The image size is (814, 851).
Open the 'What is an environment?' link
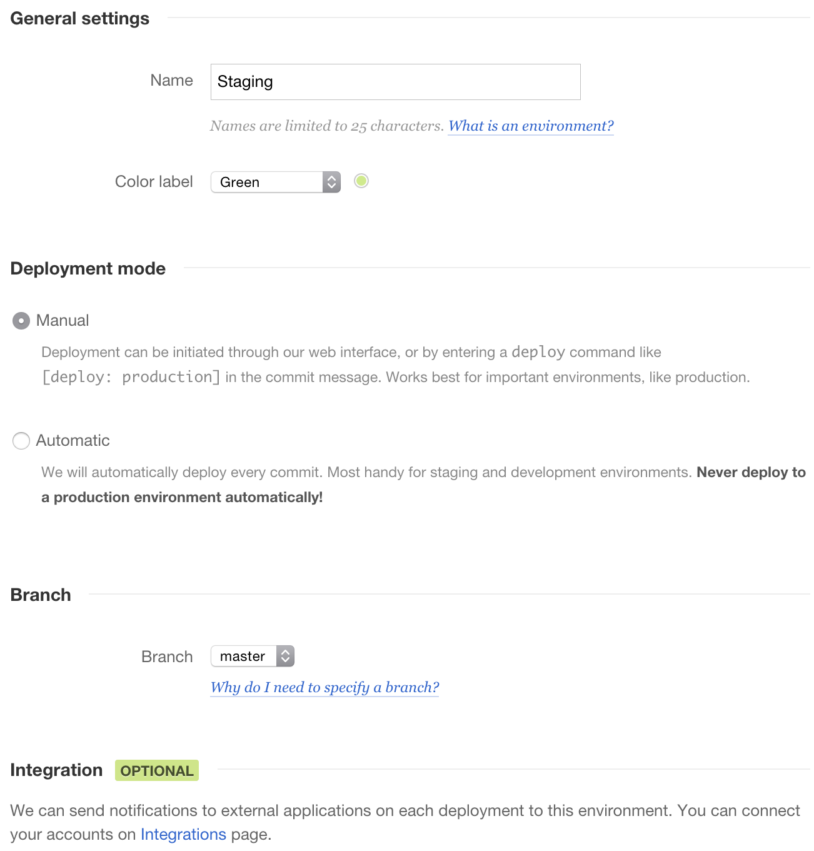coord(530,126)
